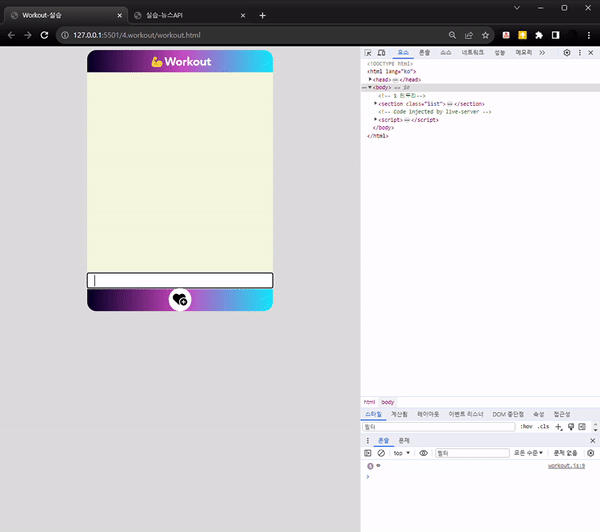Open the workout.js source link
This screenshot has height=532, width=600.
pyautogui.click(x=566, y=466)
